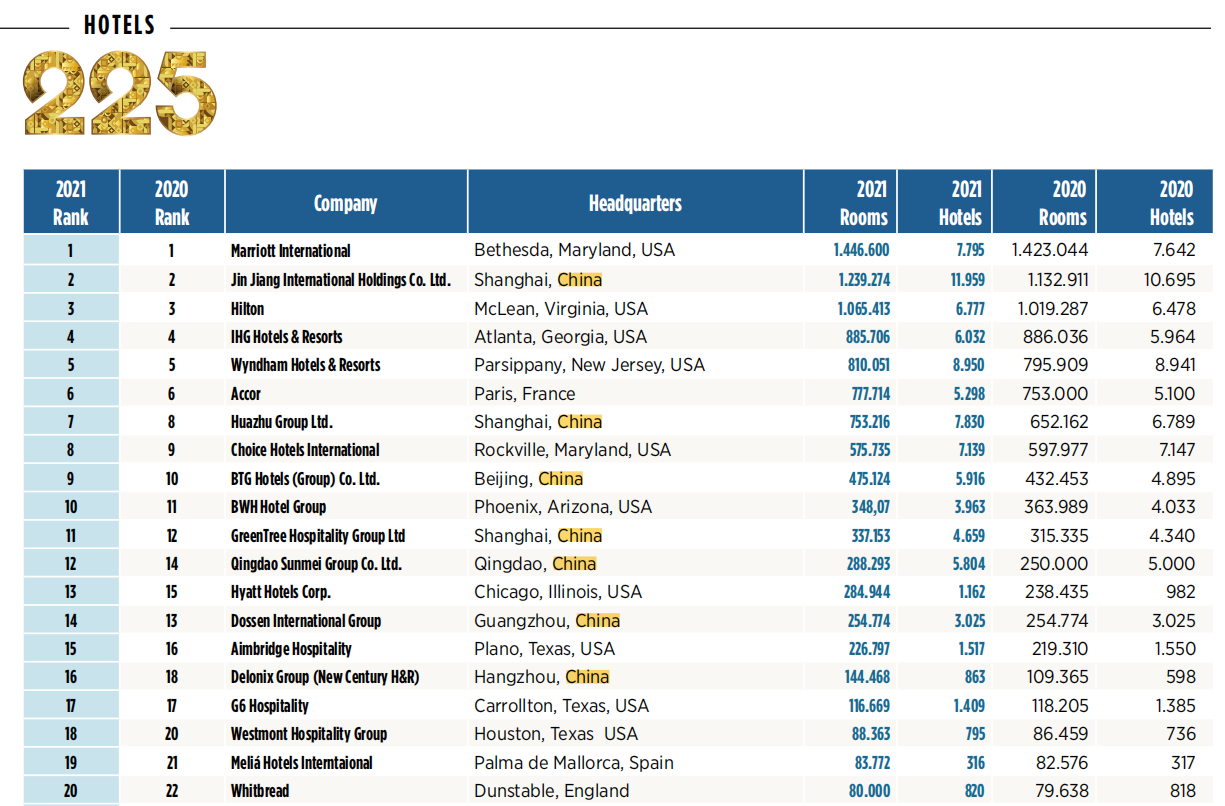Image resolution: width=1225 pixels, height=806 pixels.
Task: Click the Headquarters column header
Action: point(635,202)
